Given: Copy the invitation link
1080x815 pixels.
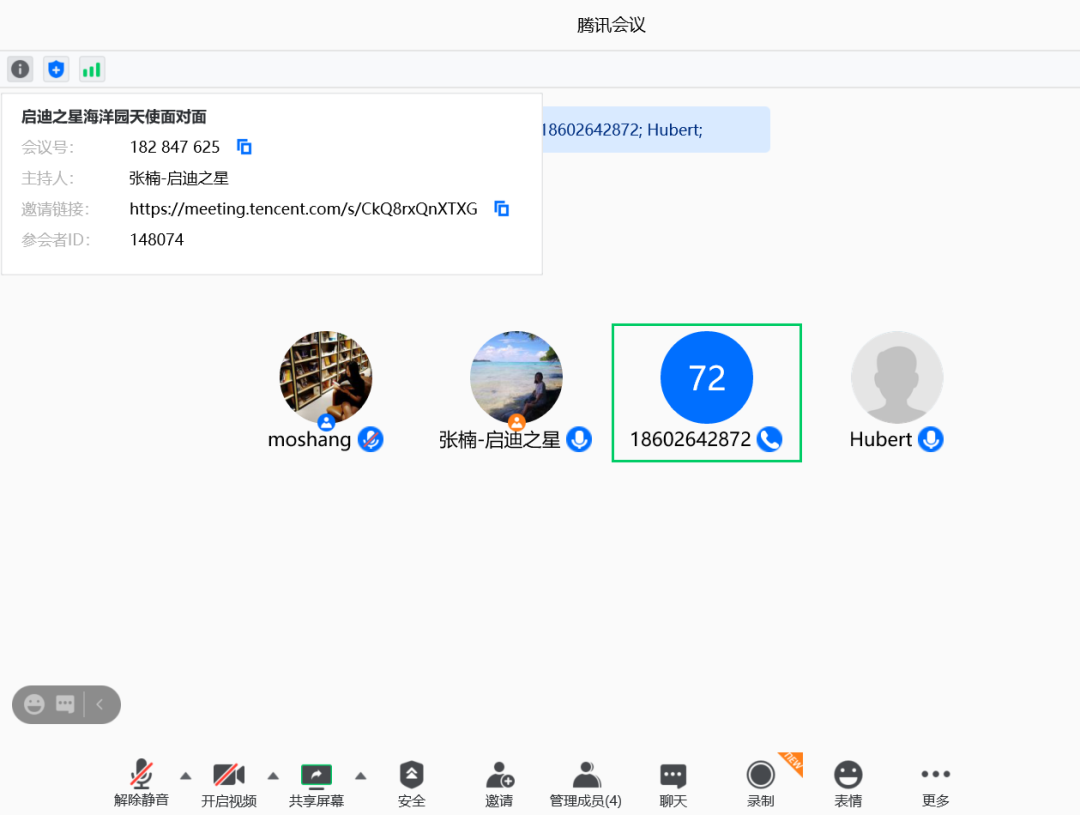Looking at the screenshot, I should point(501,208).
